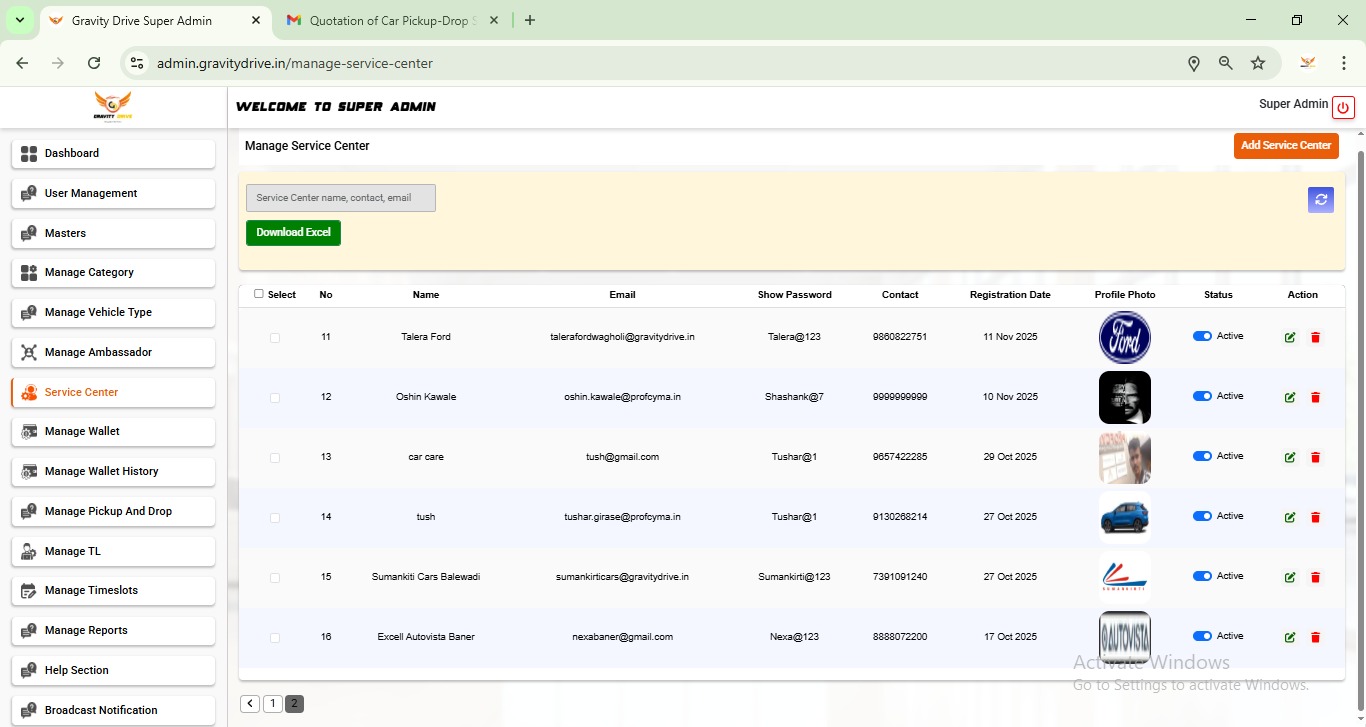The width and height of the screenshot is (1366, 727).
Task: Click edit icon for Talera Ford row
Action: point(1290,338)
